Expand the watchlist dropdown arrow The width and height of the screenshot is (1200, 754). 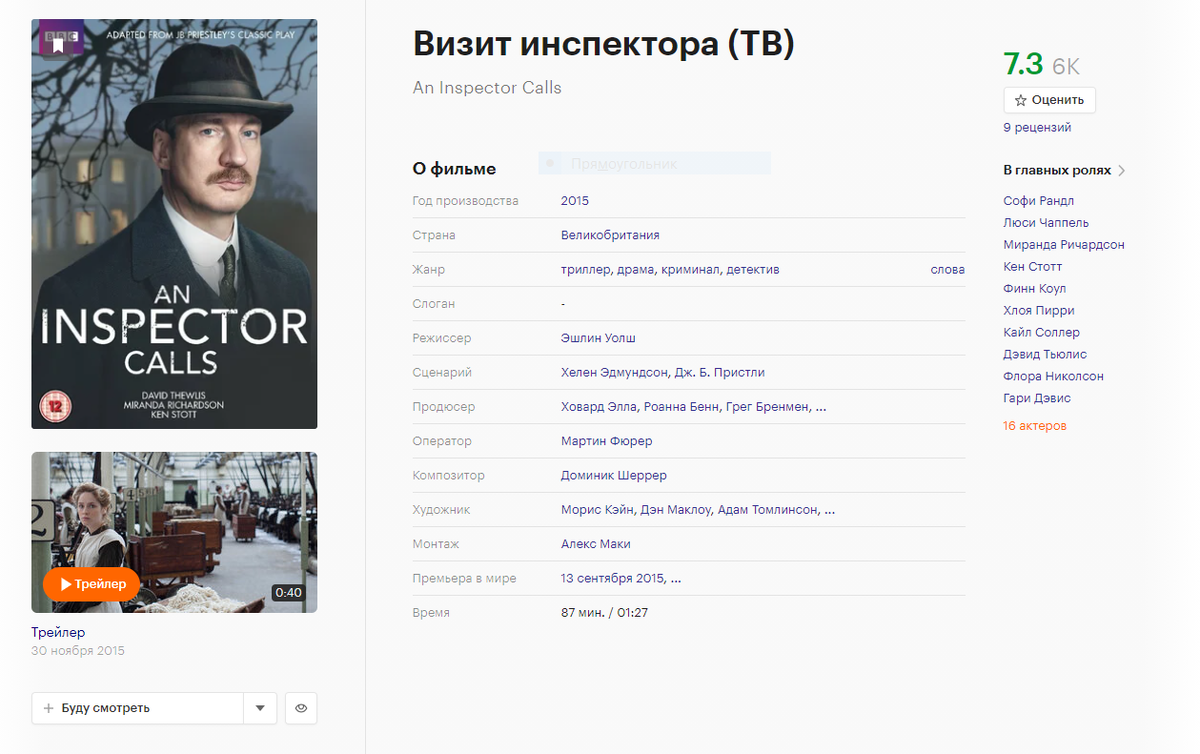[x=259, y=708]
